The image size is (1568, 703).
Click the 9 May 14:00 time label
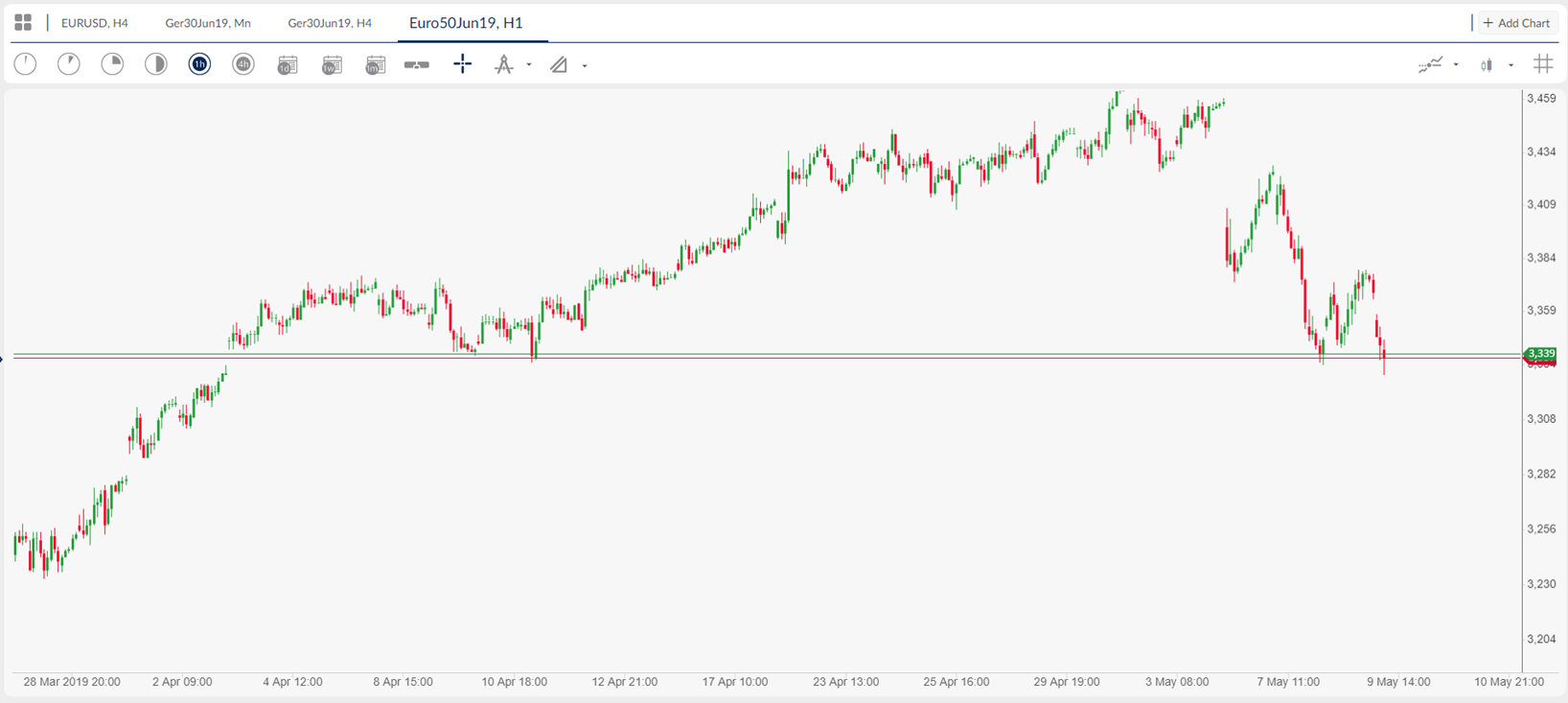[1398, 682]
